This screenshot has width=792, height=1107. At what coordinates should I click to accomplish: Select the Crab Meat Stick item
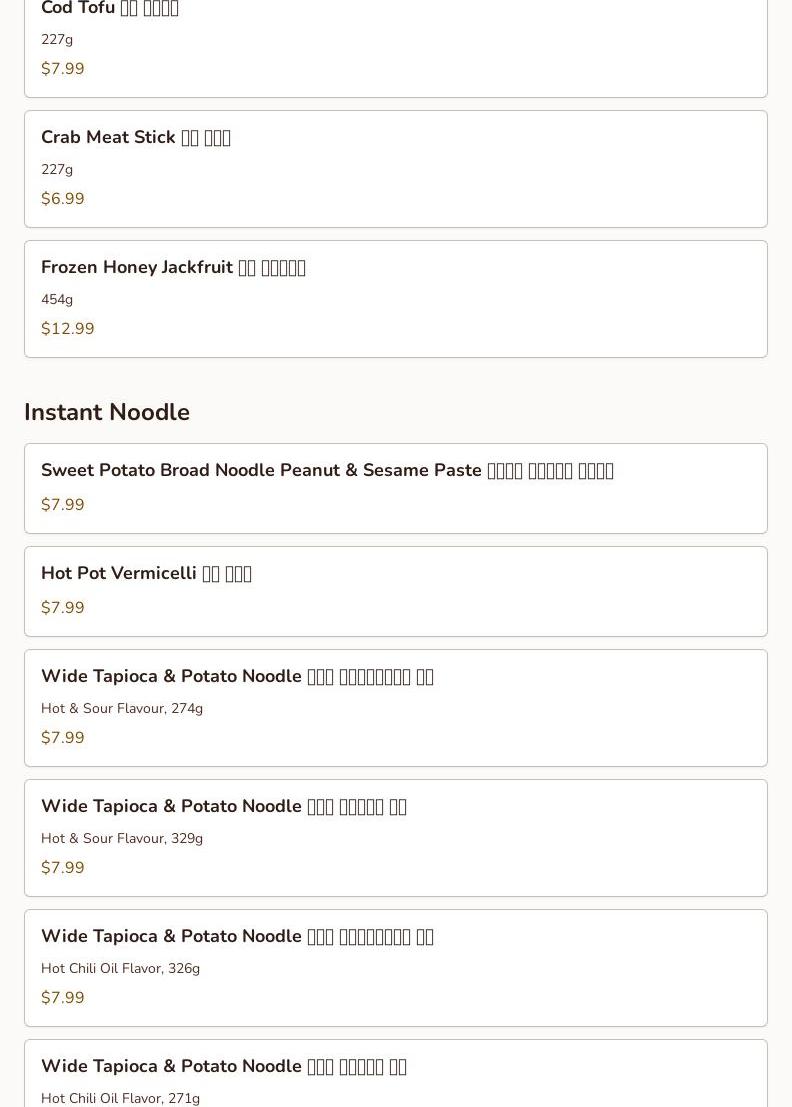tap(395, 169)
